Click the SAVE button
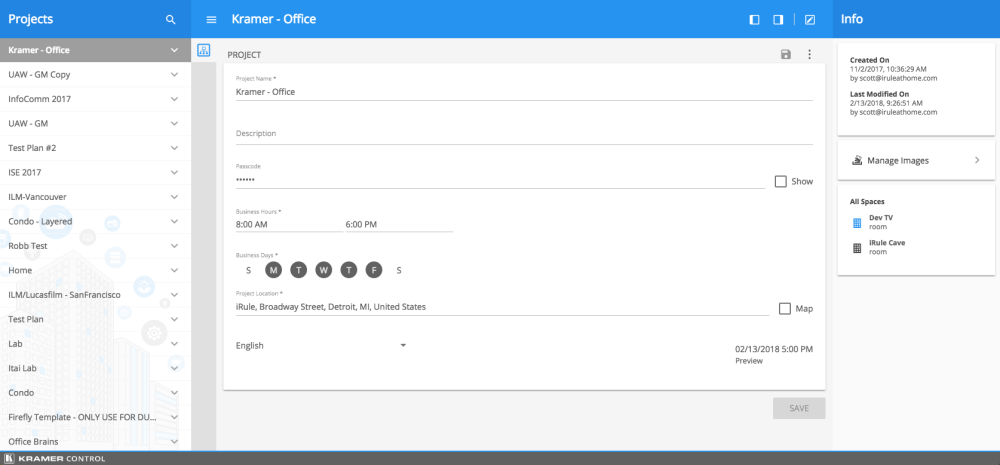Screen dimensions: 1000x465 coord(799,408)
